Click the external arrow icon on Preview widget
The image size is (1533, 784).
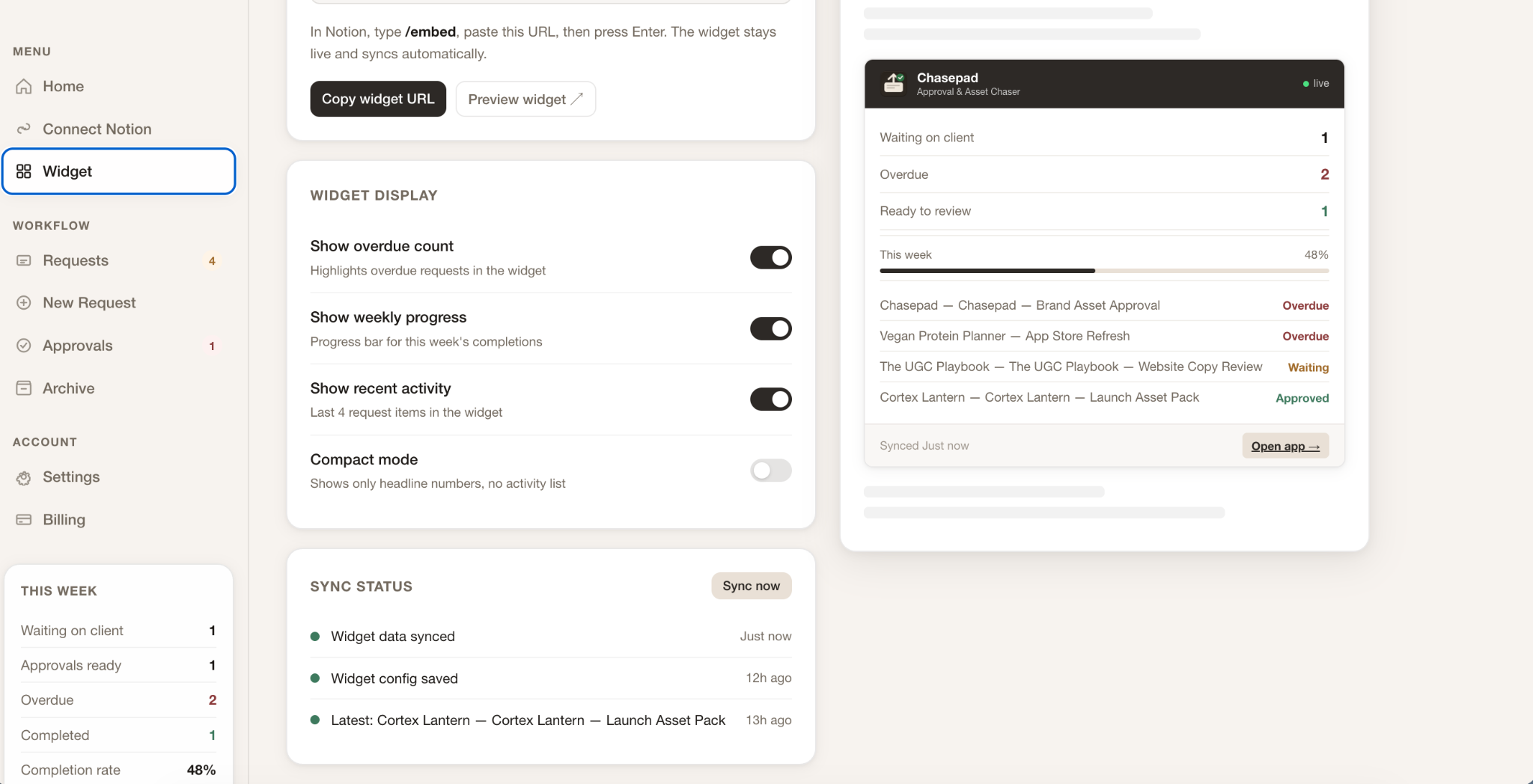(576, 99)
